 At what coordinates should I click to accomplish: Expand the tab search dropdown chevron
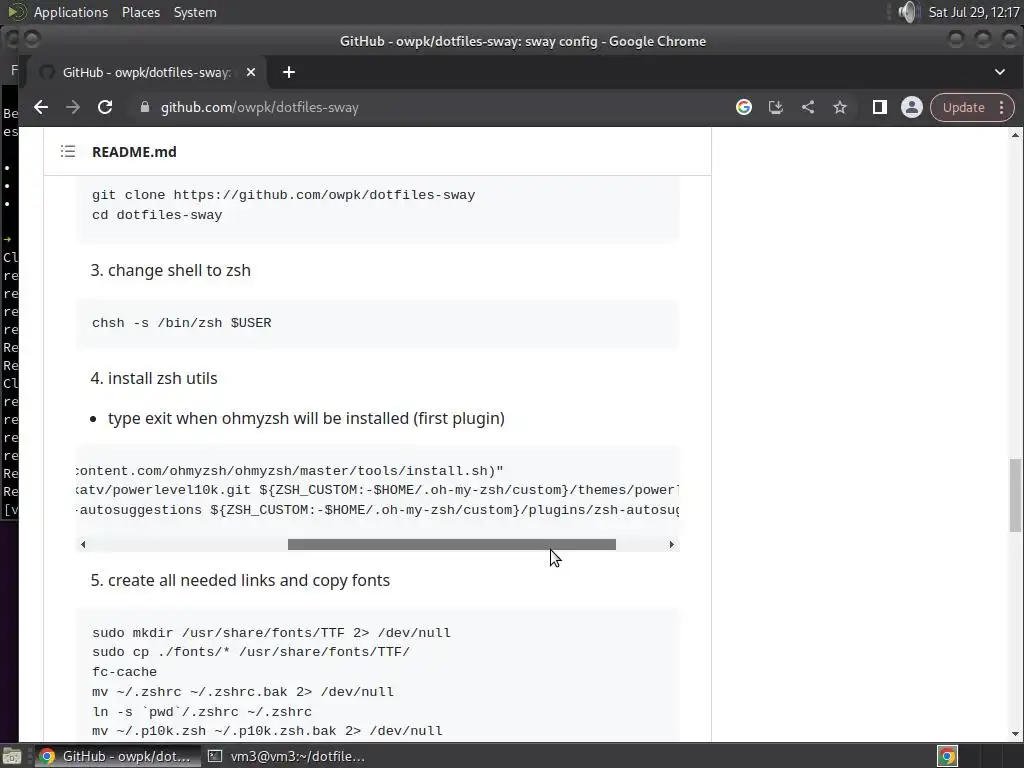tap(1000, 72)
